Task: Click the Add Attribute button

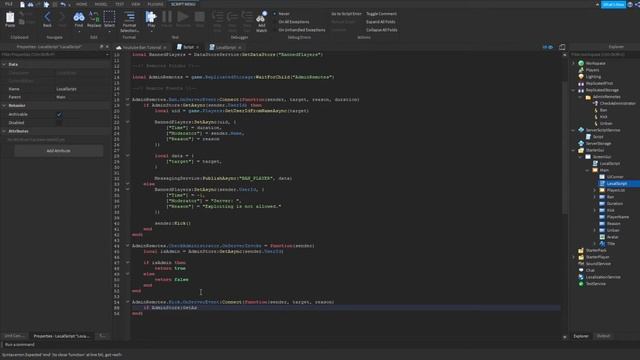Action: point(58,151)
